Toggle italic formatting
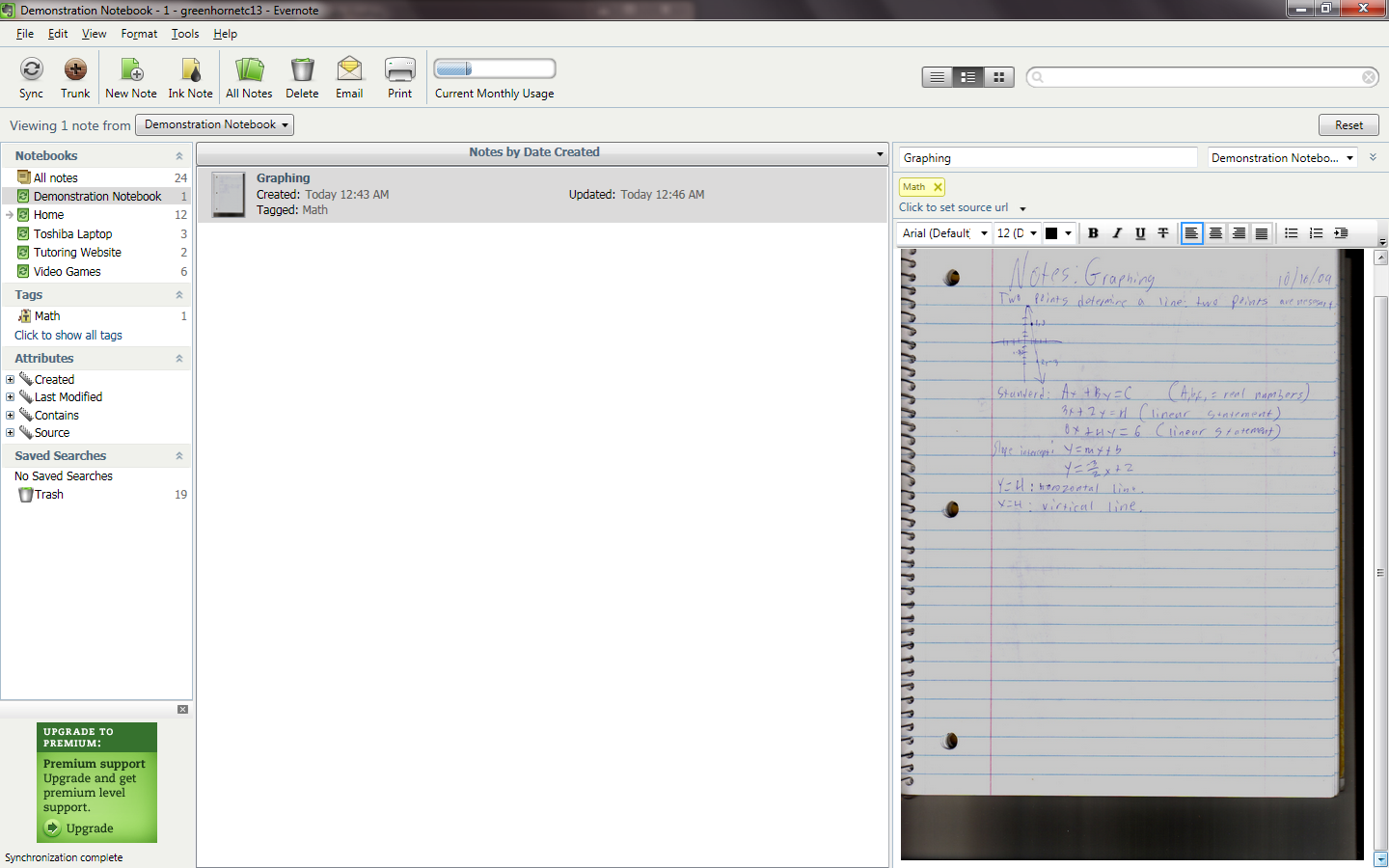Screen dimensions: 1389x868 1117,233
